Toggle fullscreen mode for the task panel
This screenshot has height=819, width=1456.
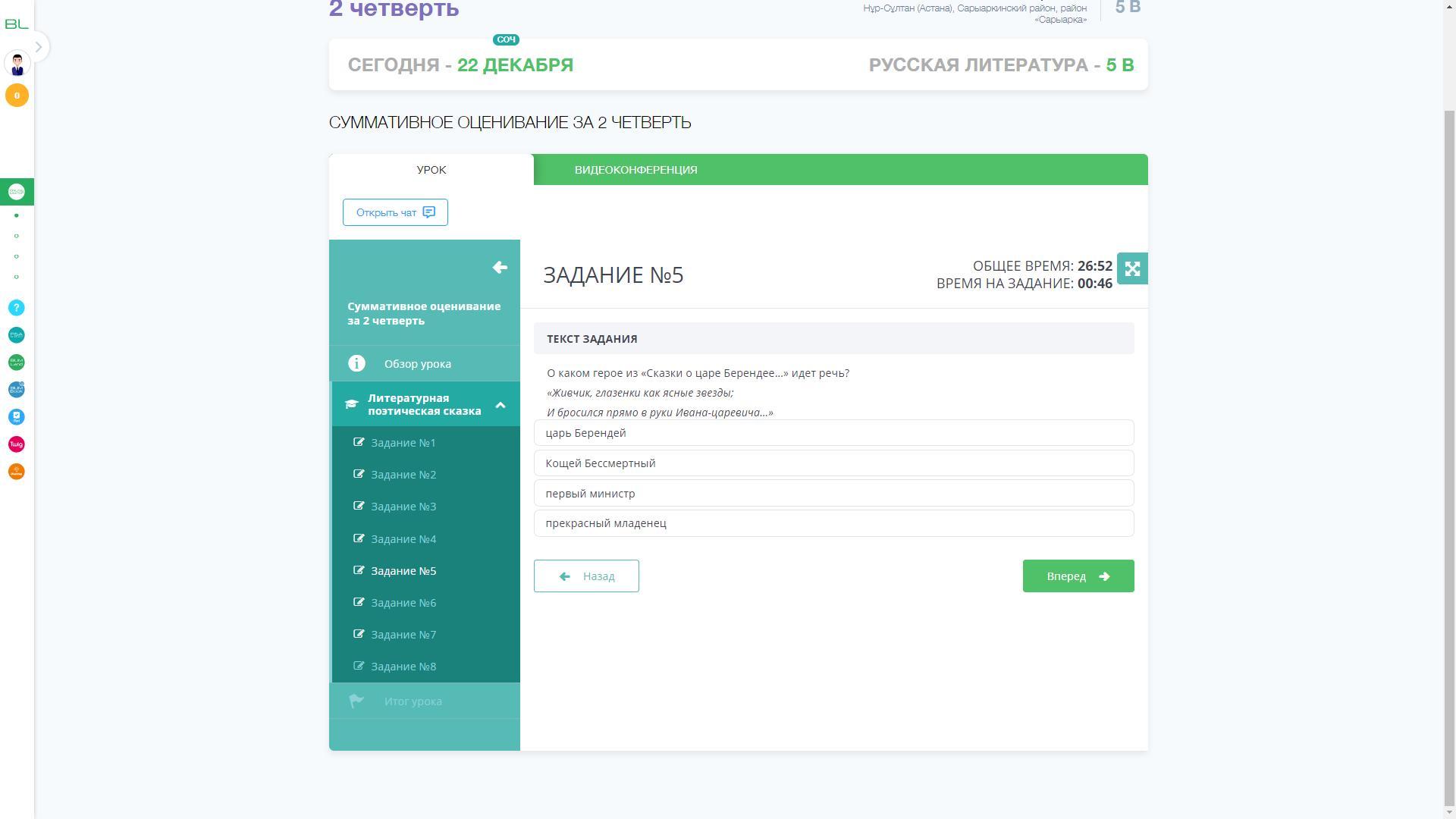click(x=1132, y=268)
